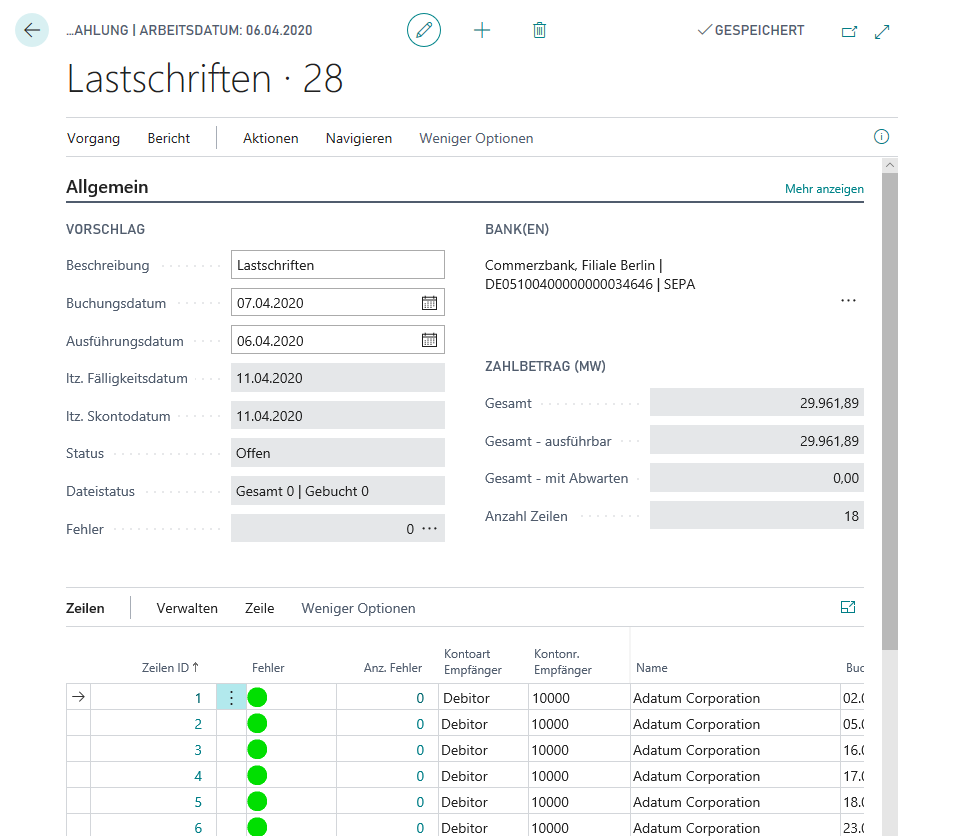This screenshot has height=836, width=960.
Task: Click into the Beschreibung text field
Action: pos(337,265)
